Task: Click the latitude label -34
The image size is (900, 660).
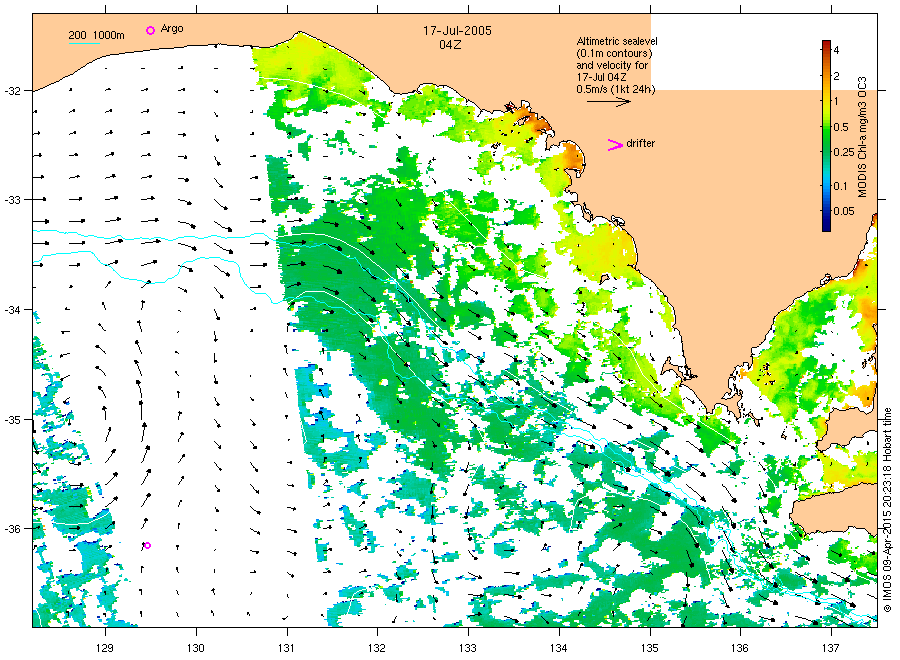Action: pos(12,310)
